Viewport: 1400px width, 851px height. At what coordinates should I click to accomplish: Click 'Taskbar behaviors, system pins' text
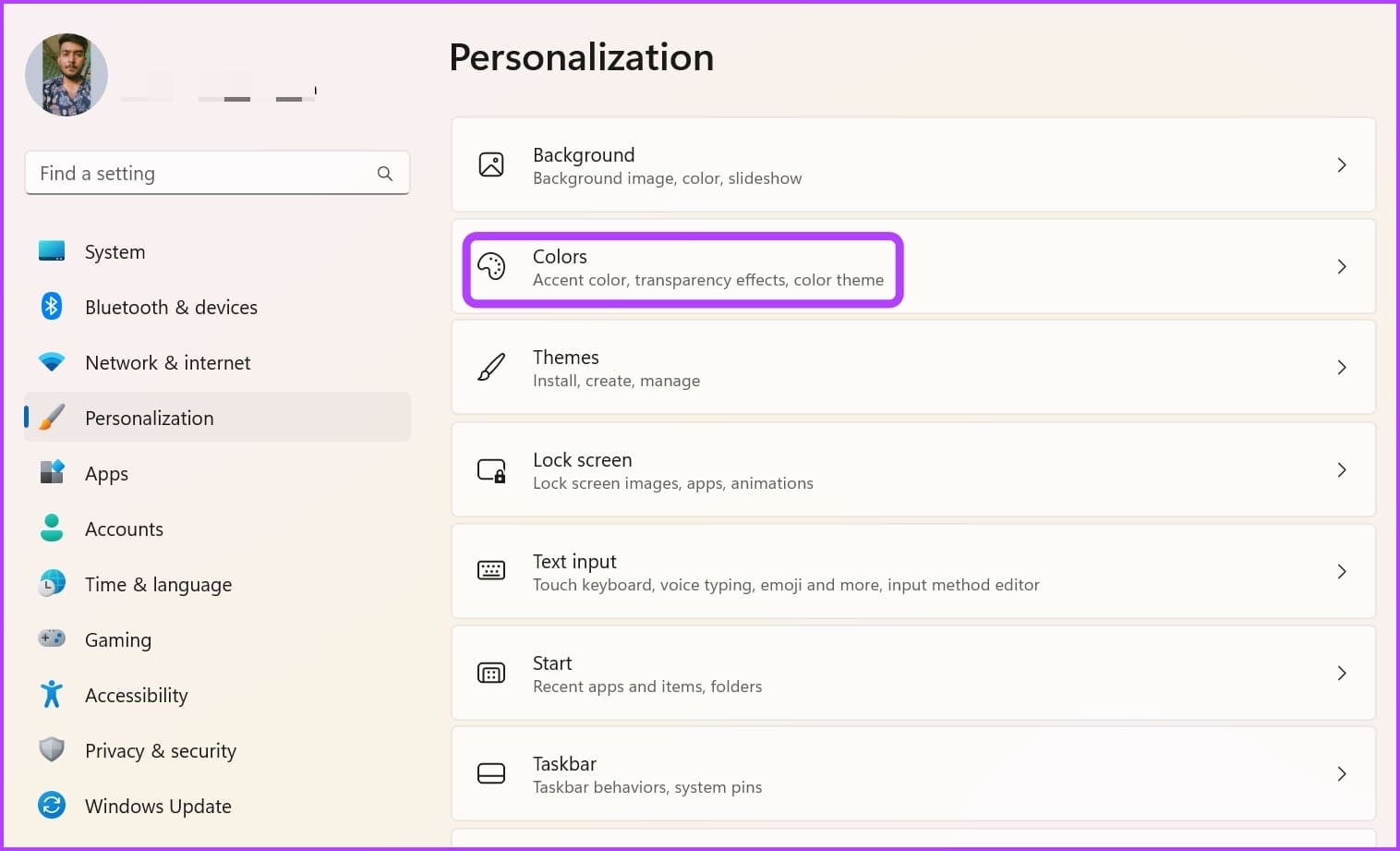[x=647, y=787]
